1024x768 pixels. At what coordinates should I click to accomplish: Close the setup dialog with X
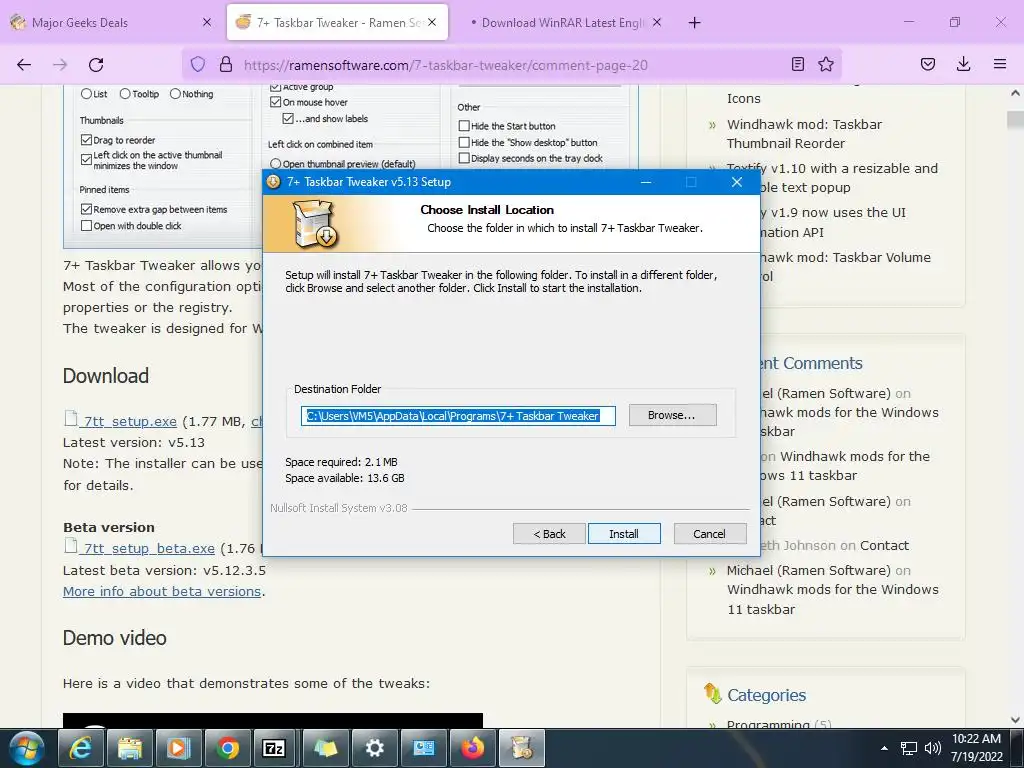click(x=737, y=182)
